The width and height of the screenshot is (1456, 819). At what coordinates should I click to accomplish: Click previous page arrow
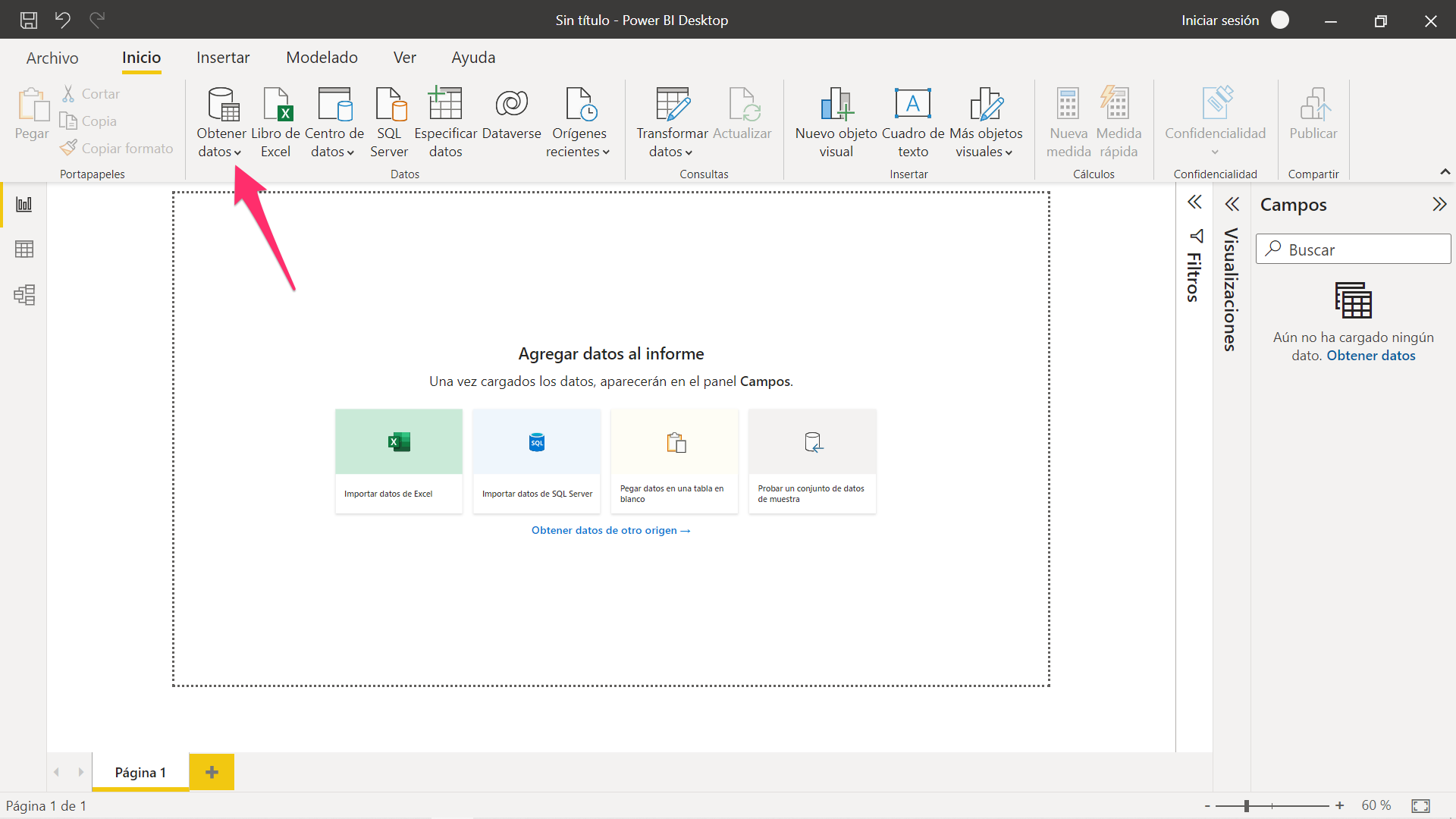click(x=56, y=772)
